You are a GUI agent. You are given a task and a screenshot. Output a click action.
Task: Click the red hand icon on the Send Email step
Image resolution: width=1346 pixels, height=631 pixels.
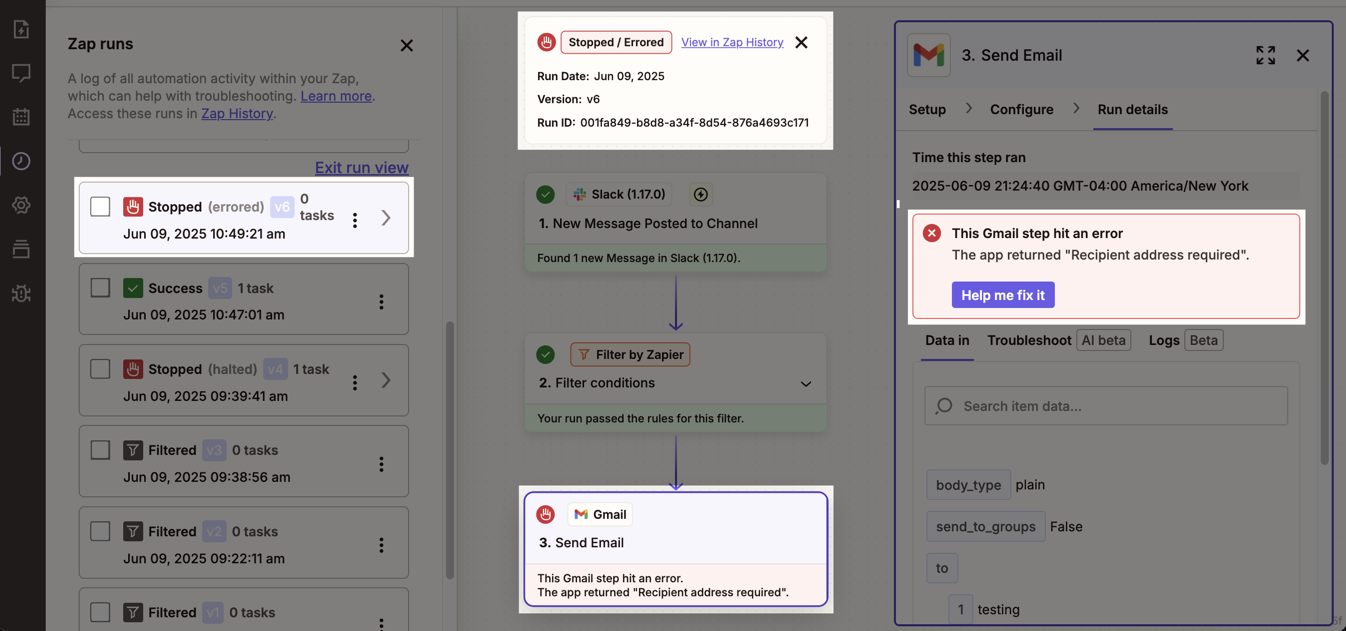click(545, 514)
